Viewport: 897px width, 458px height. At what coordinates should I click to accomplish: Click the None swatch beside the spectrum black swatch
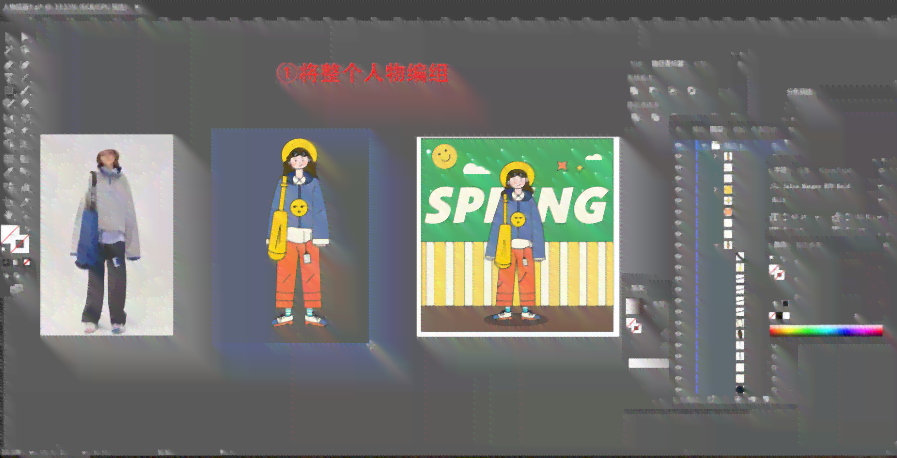tap(773, 316)
